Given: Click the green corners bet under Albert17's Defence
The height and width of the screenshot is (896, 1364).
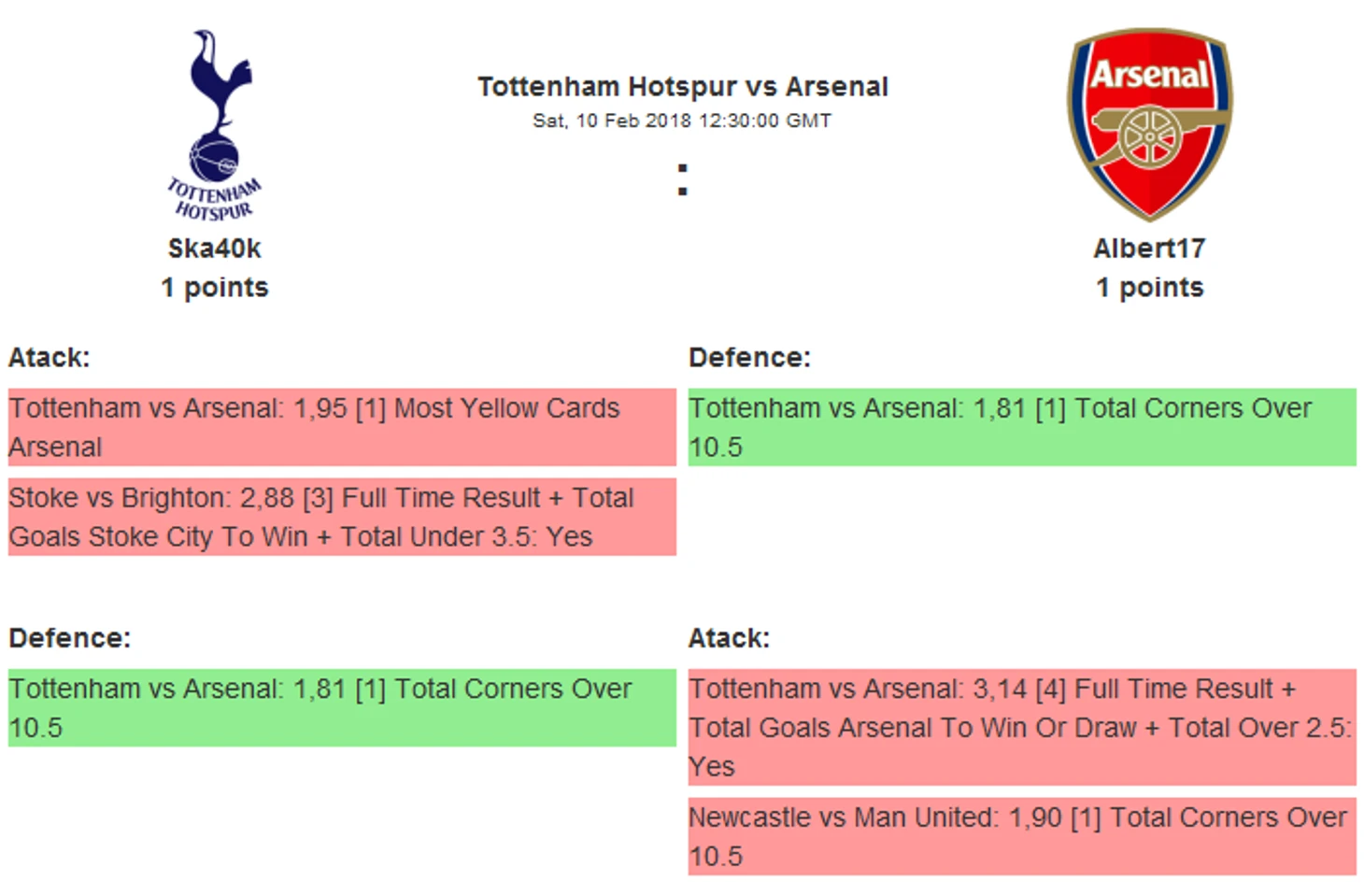Looking at the screenshot, I should click(x=1022, y=427).
